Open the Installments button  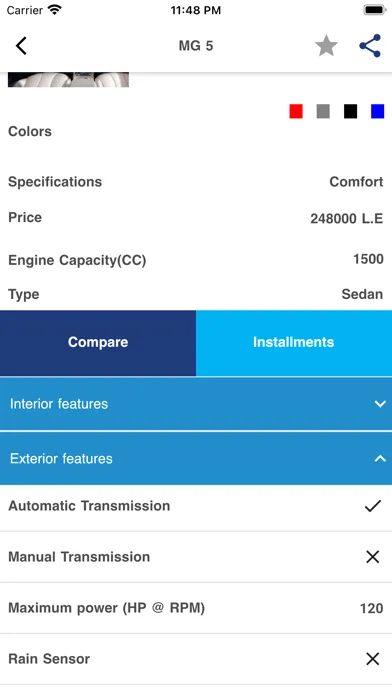pos(294,343)
